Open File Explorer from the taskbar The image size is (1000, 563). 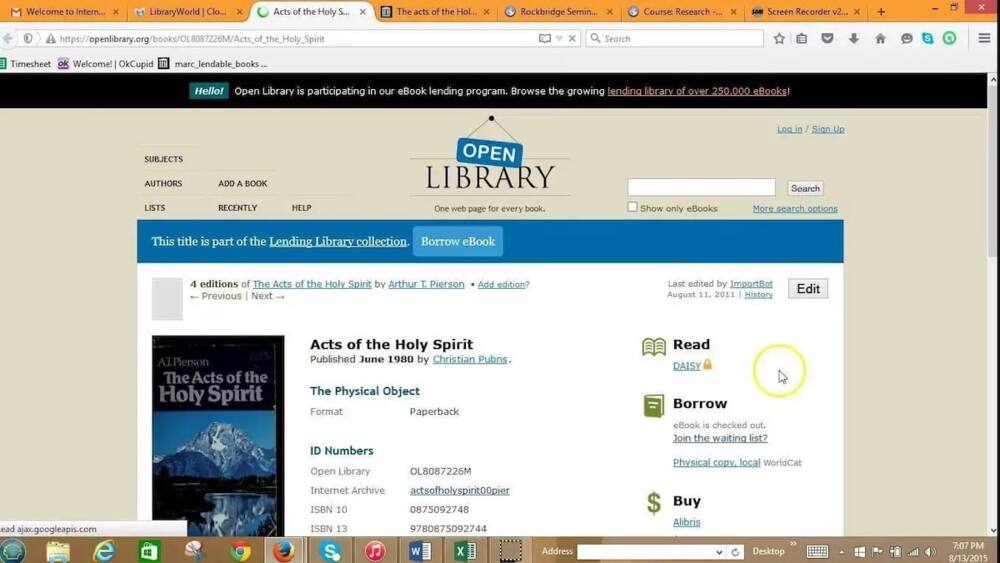[x=58, y=550]
